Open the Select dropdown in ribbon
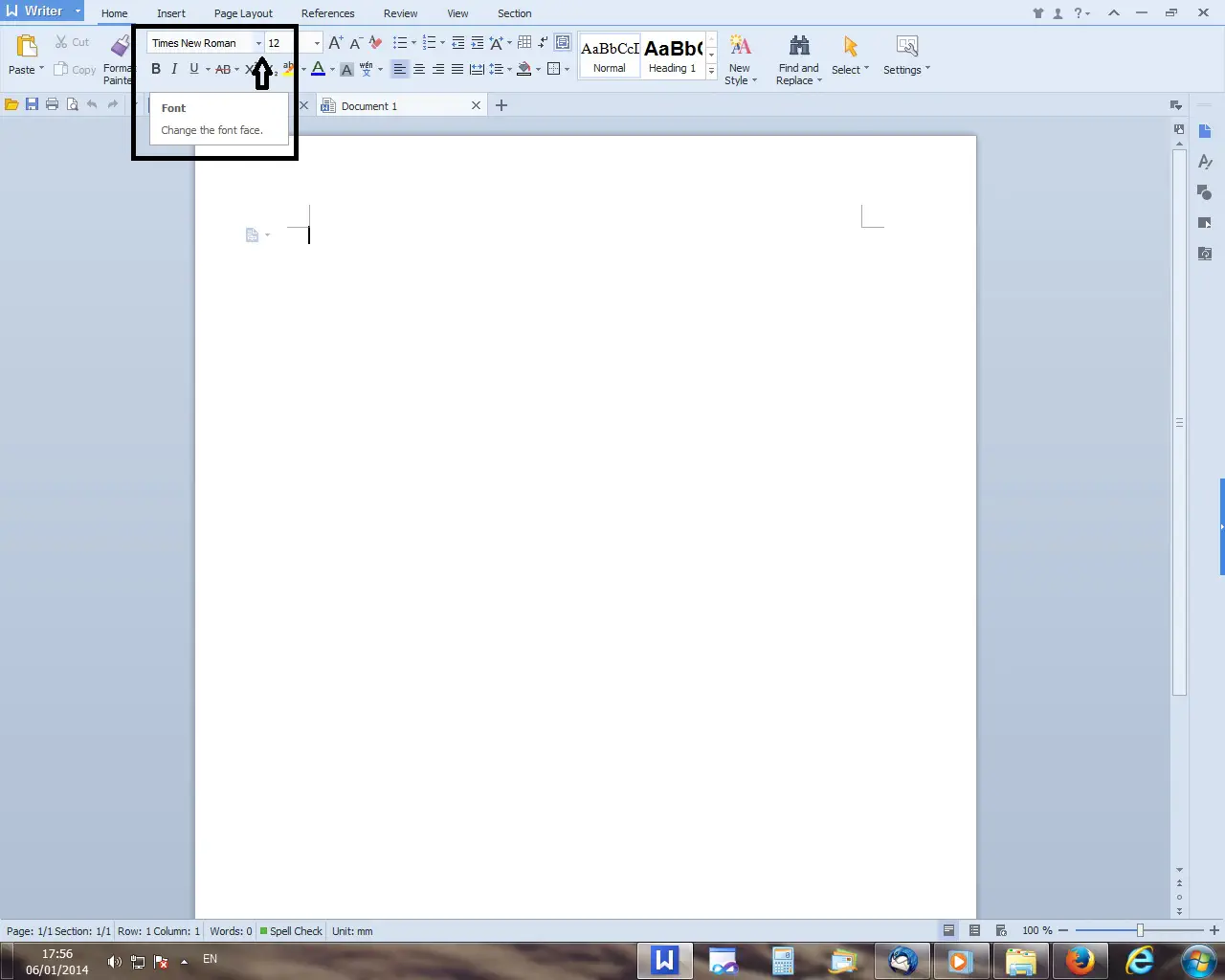This screenshot has width=1225, height=980. point(850,57)
